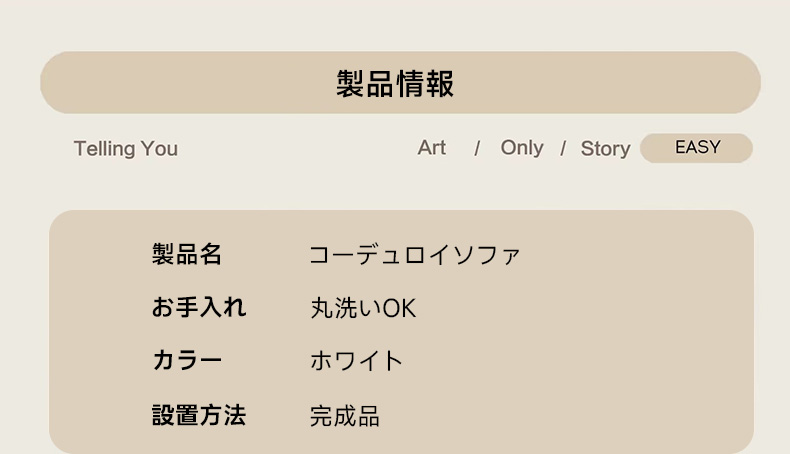This screenshot has height=454, width=790.
Task: Click the slash separator between Art and Only
Action: point(477,149)
